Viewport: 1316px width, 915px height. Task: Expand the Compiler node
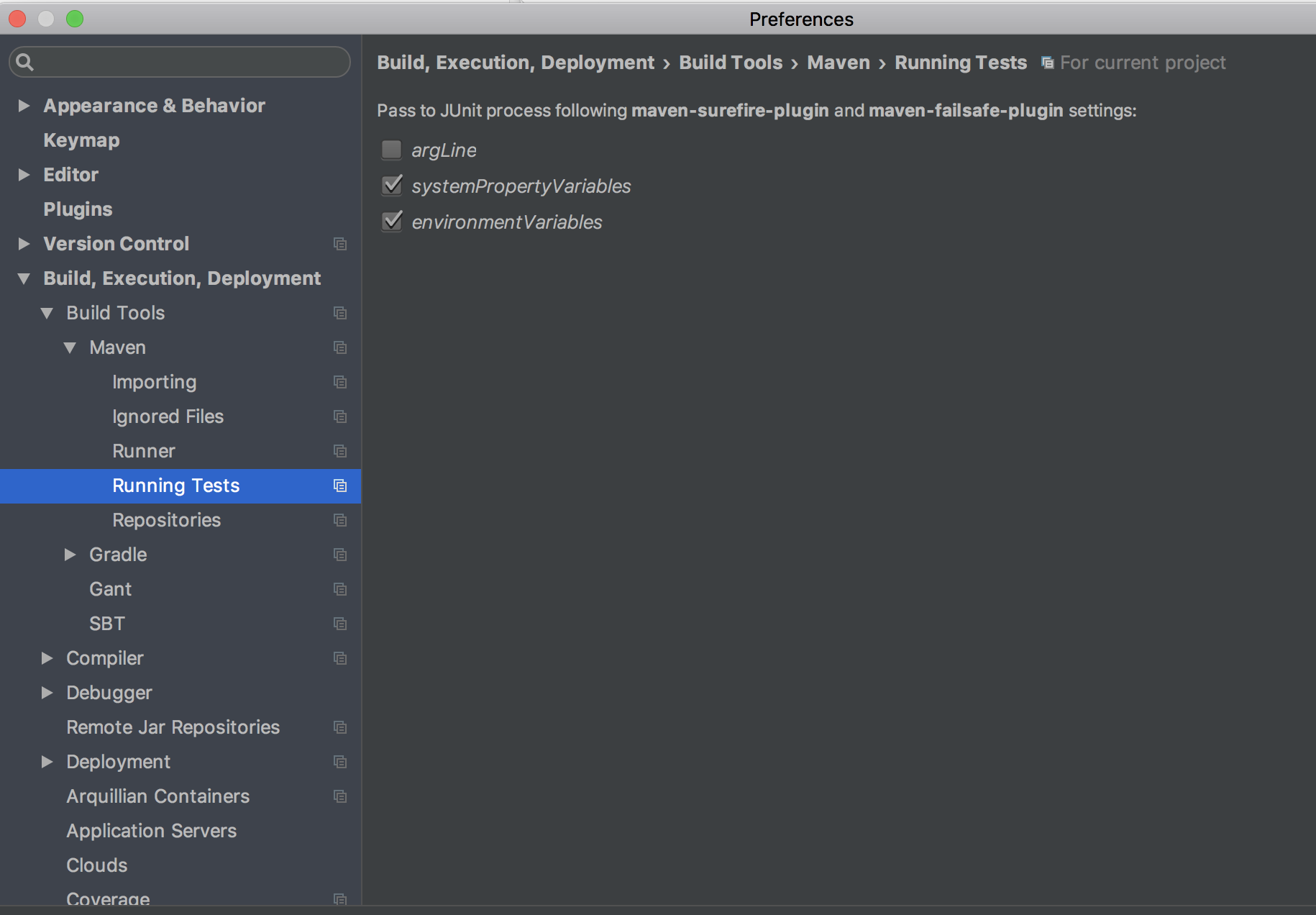pos(47,658)
